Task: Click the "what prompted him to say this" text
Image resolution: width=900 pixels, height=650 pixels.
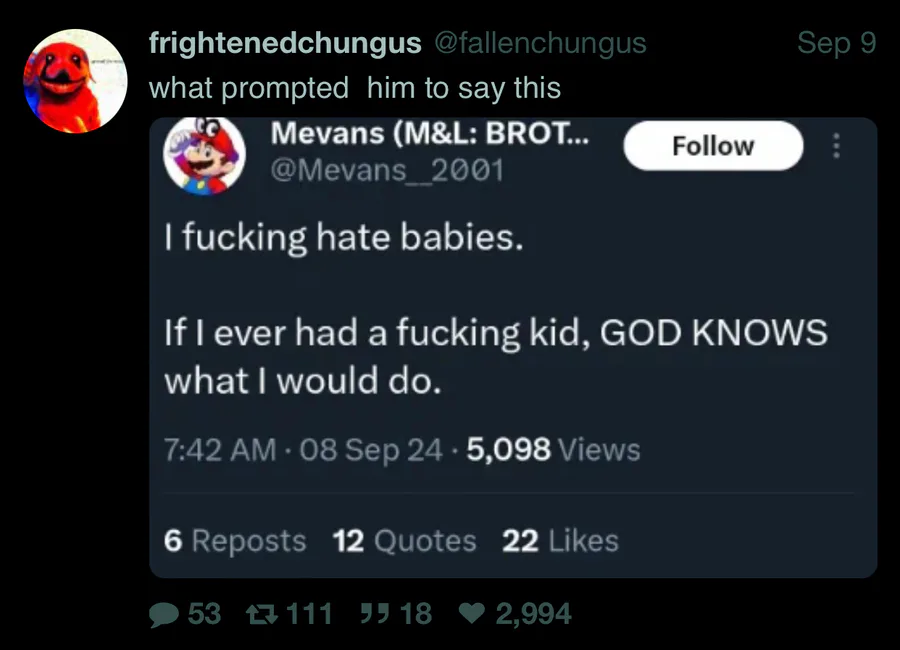Action: (354, 88)
